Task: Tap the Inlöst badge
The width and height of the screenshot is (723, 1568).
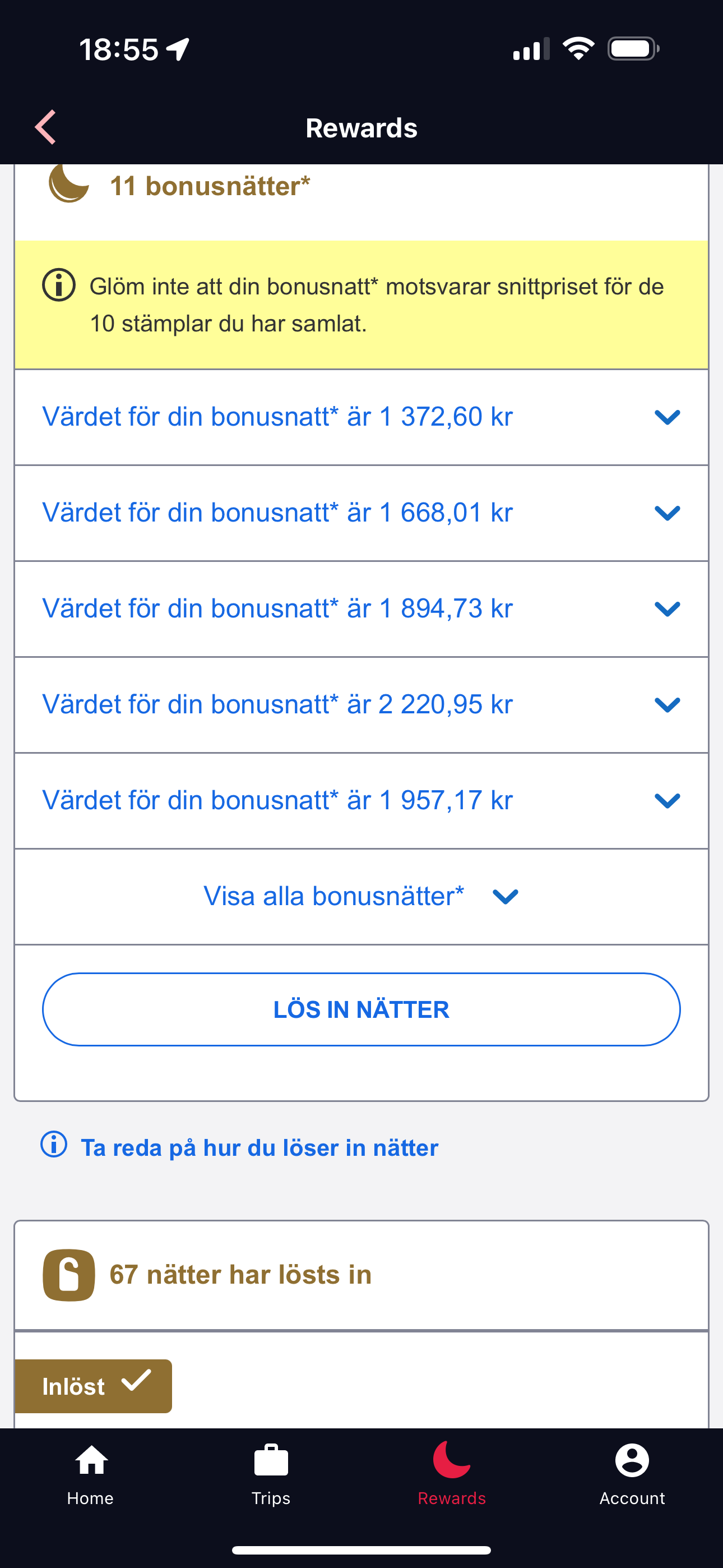Action: coord(94,1385)
